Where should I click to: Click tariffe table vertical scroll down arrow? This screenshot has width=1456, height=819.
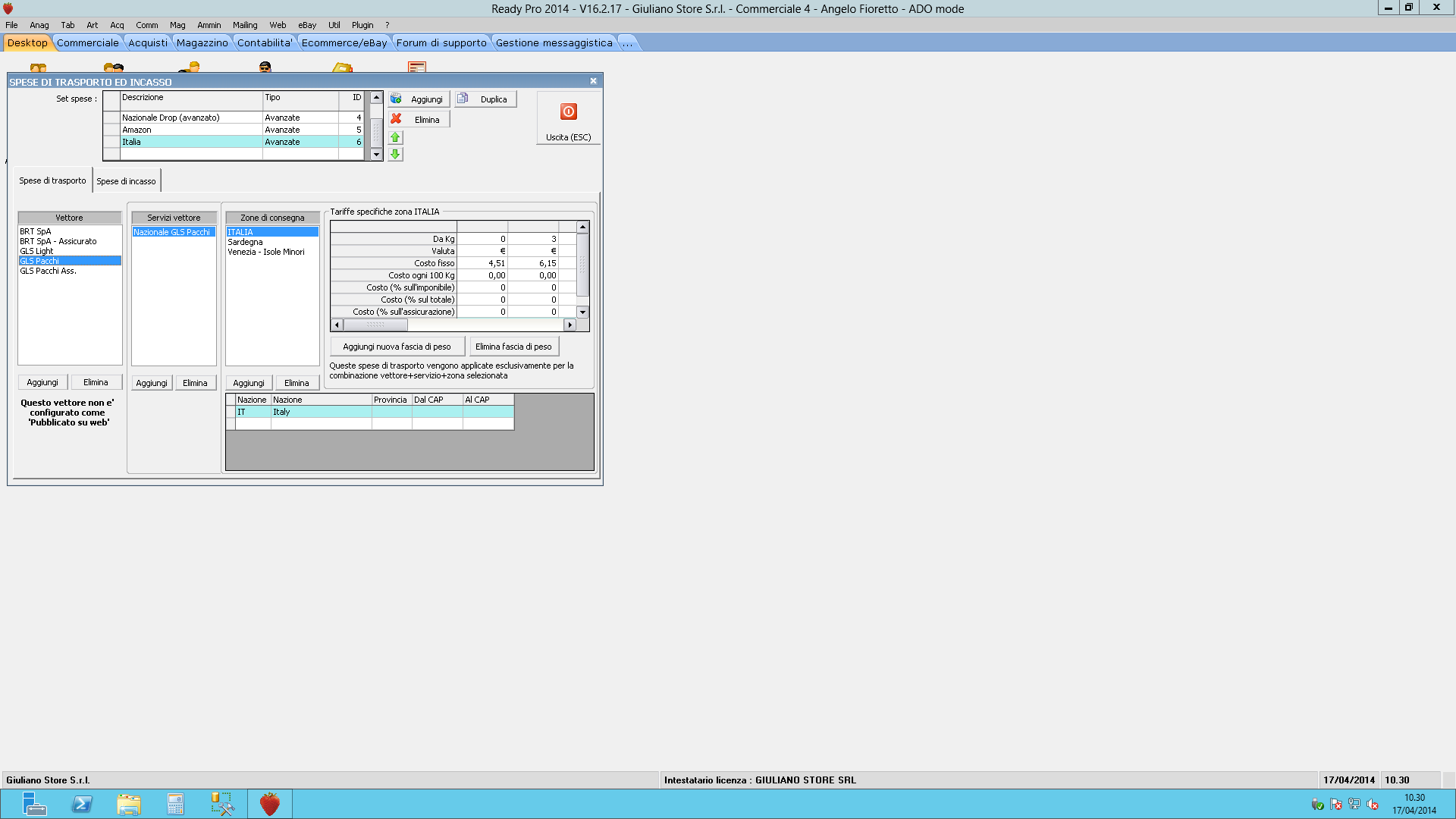tap(582, 312)
